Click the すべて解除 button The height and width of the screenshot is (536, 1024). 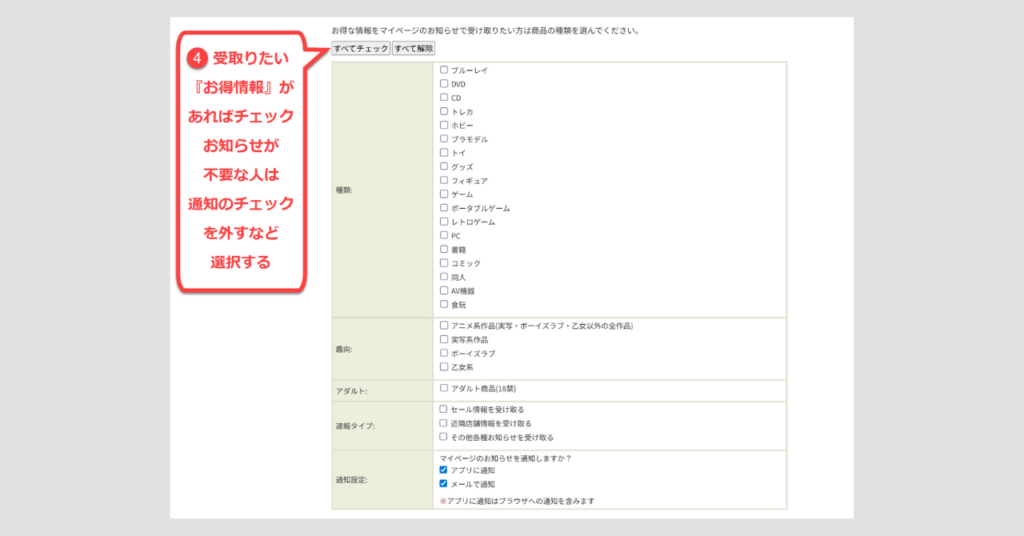point(413,48)
